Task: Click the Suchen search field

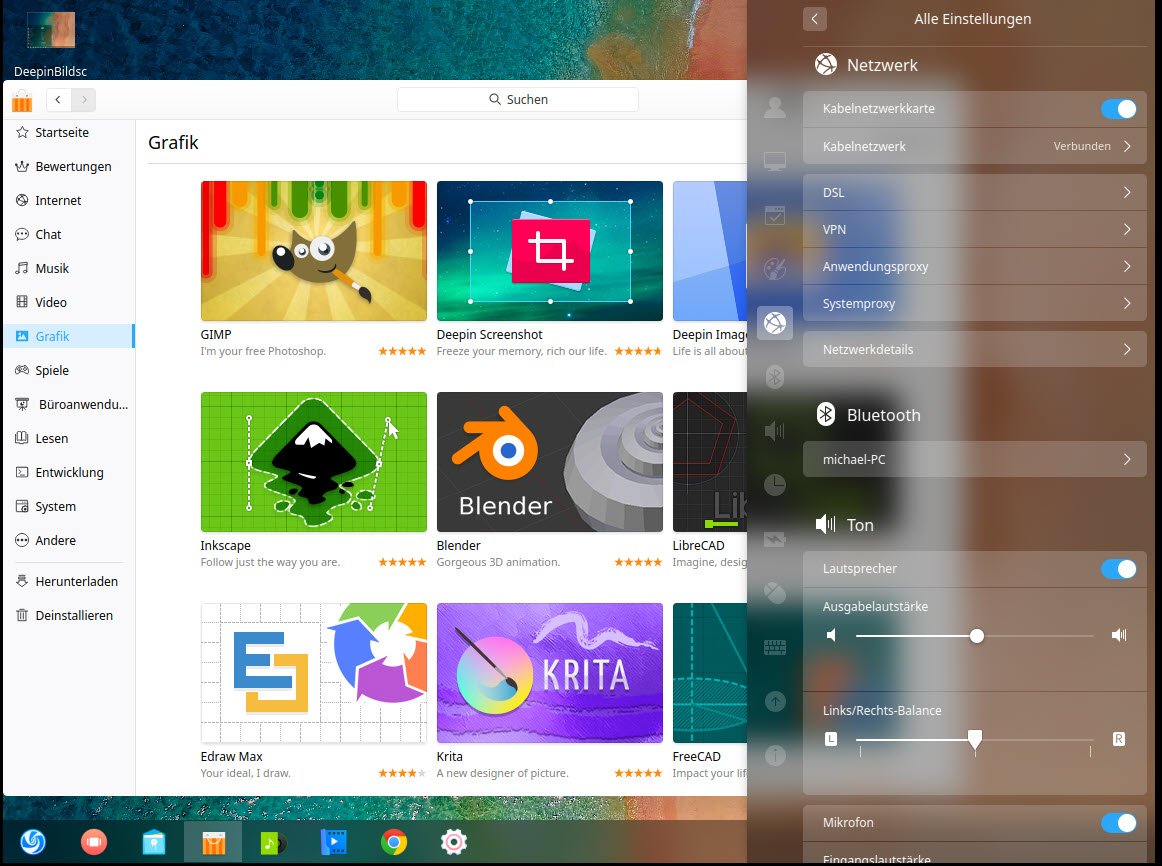Action: [x=518, y=99]
